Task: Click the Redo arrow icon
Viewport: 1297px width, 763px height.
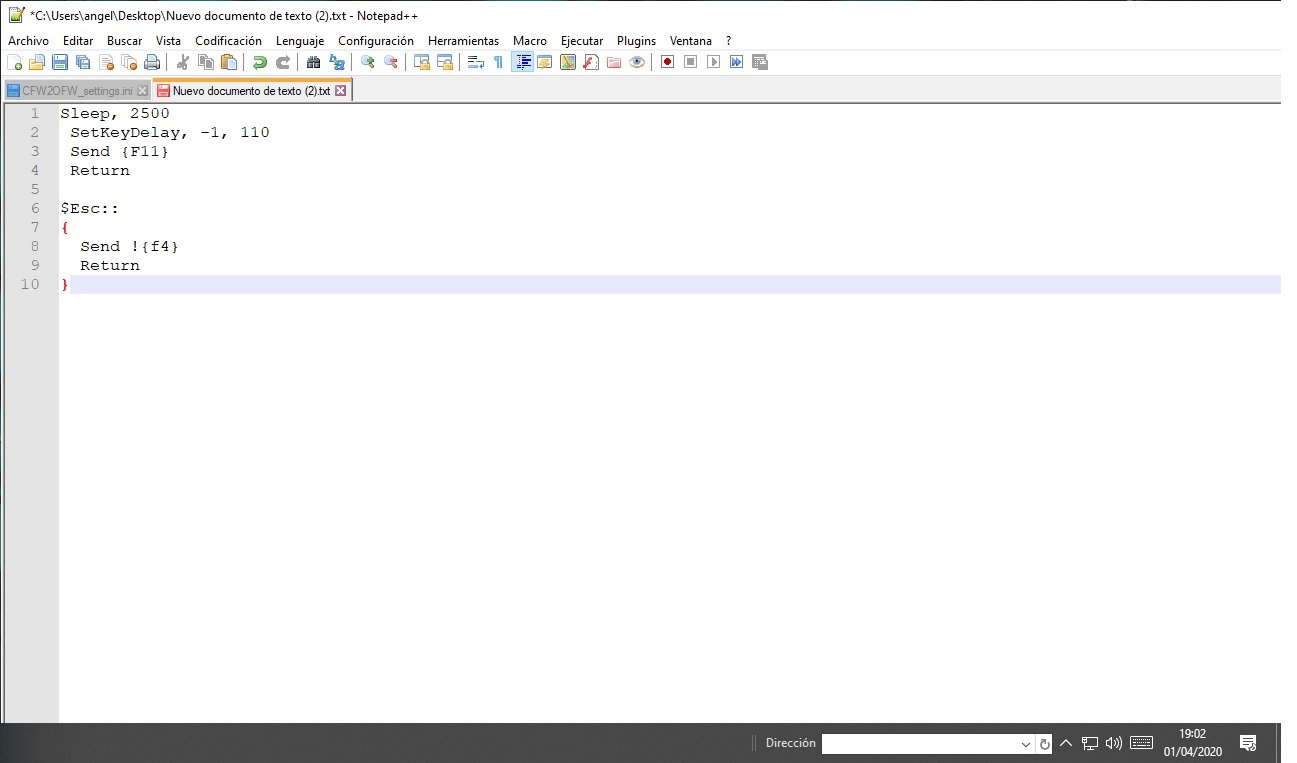Action: (x=283, y=62)
